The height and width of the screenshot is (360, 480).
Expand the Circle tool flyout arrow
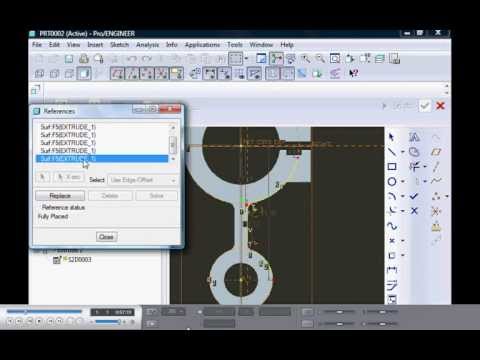tap(403, 182)
